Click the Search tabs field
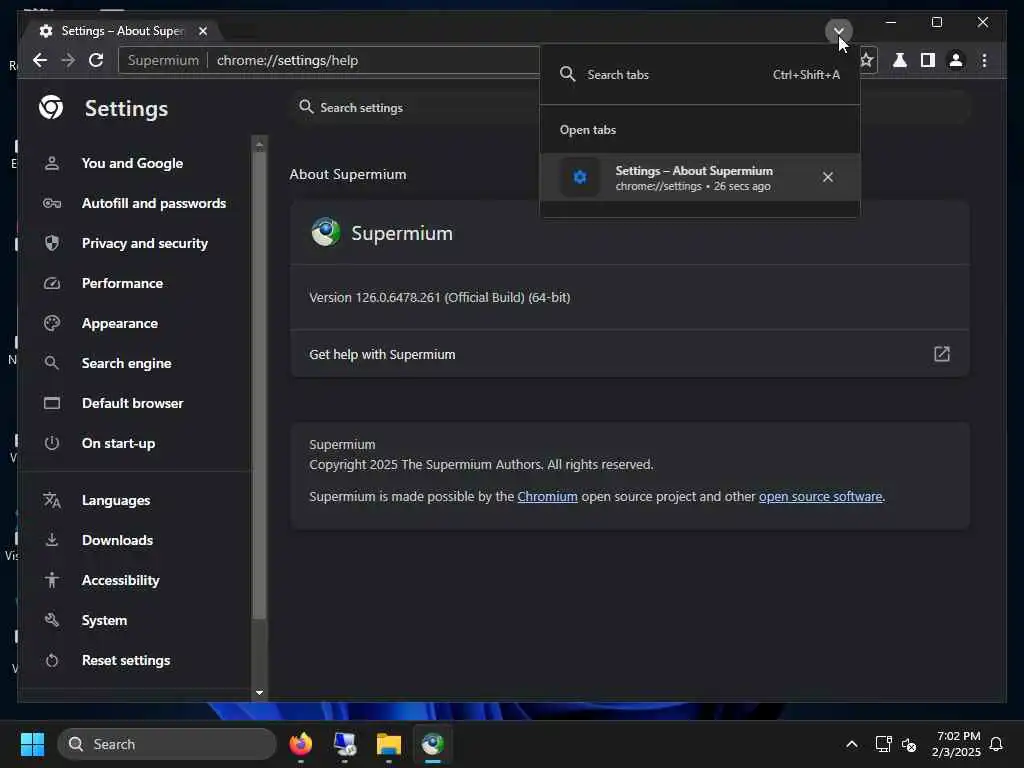Viewport: 1024px width, 768px height. click(x=699, y=74)
